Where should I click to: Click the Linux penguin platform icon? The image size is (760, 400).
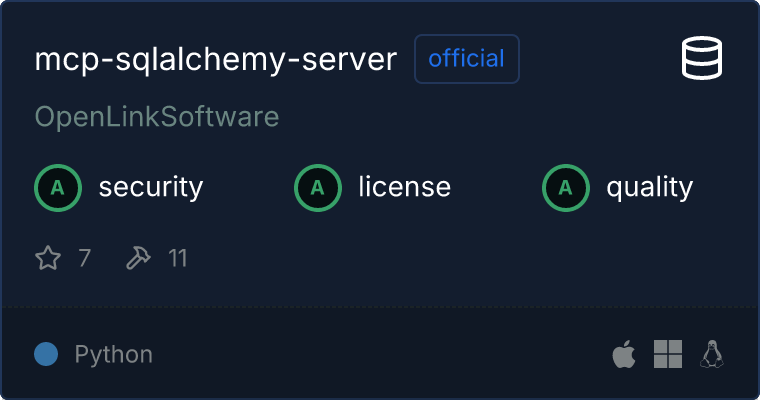712,354
